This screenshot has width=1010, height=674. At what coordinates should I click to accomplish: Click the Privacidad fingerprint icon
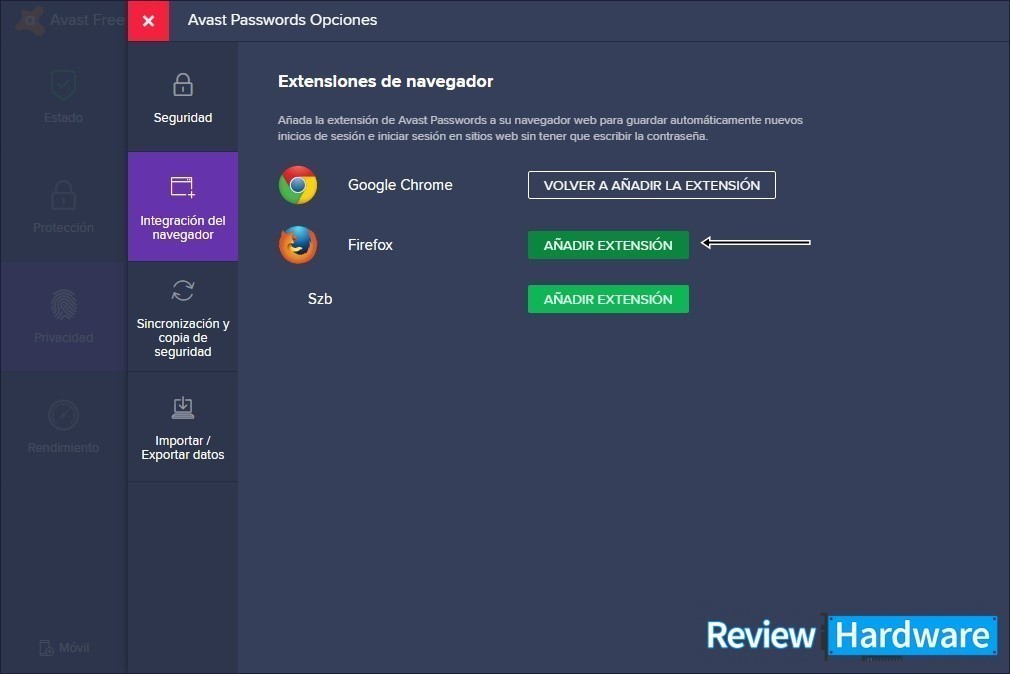pos(64,304)
